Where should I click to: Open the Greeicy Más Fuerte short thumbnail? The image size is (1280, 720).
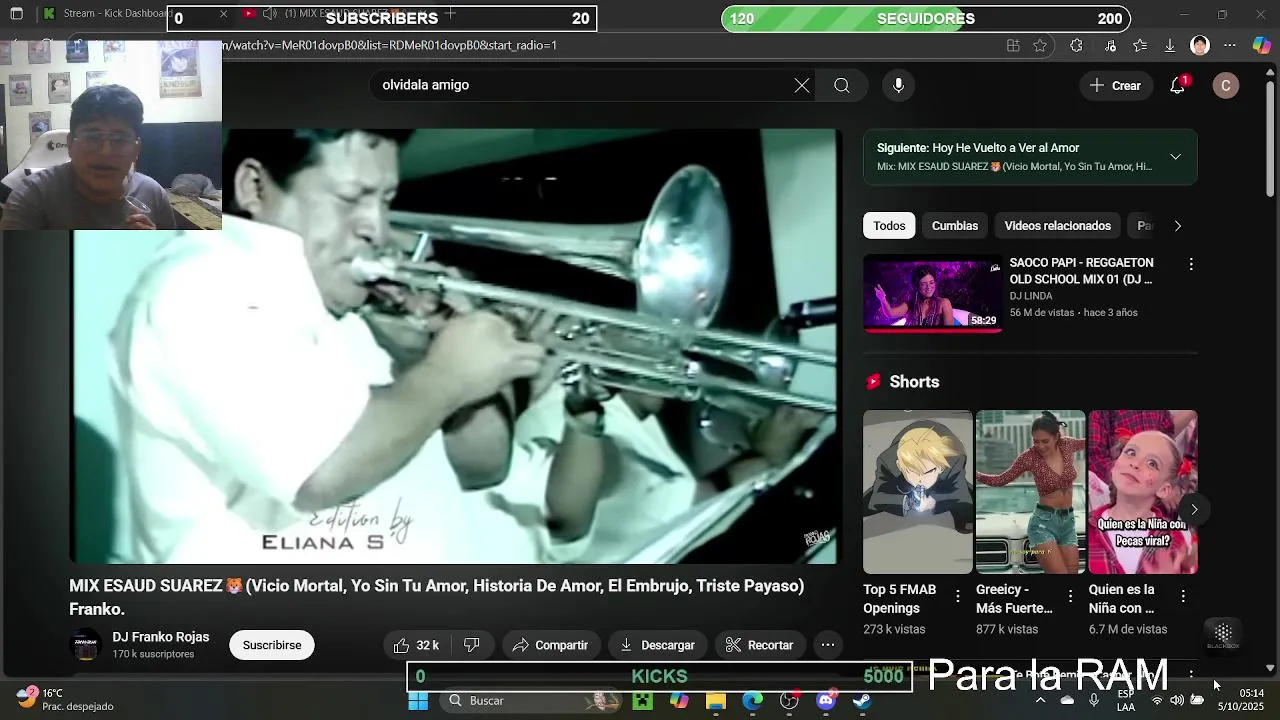point(1030,491)
